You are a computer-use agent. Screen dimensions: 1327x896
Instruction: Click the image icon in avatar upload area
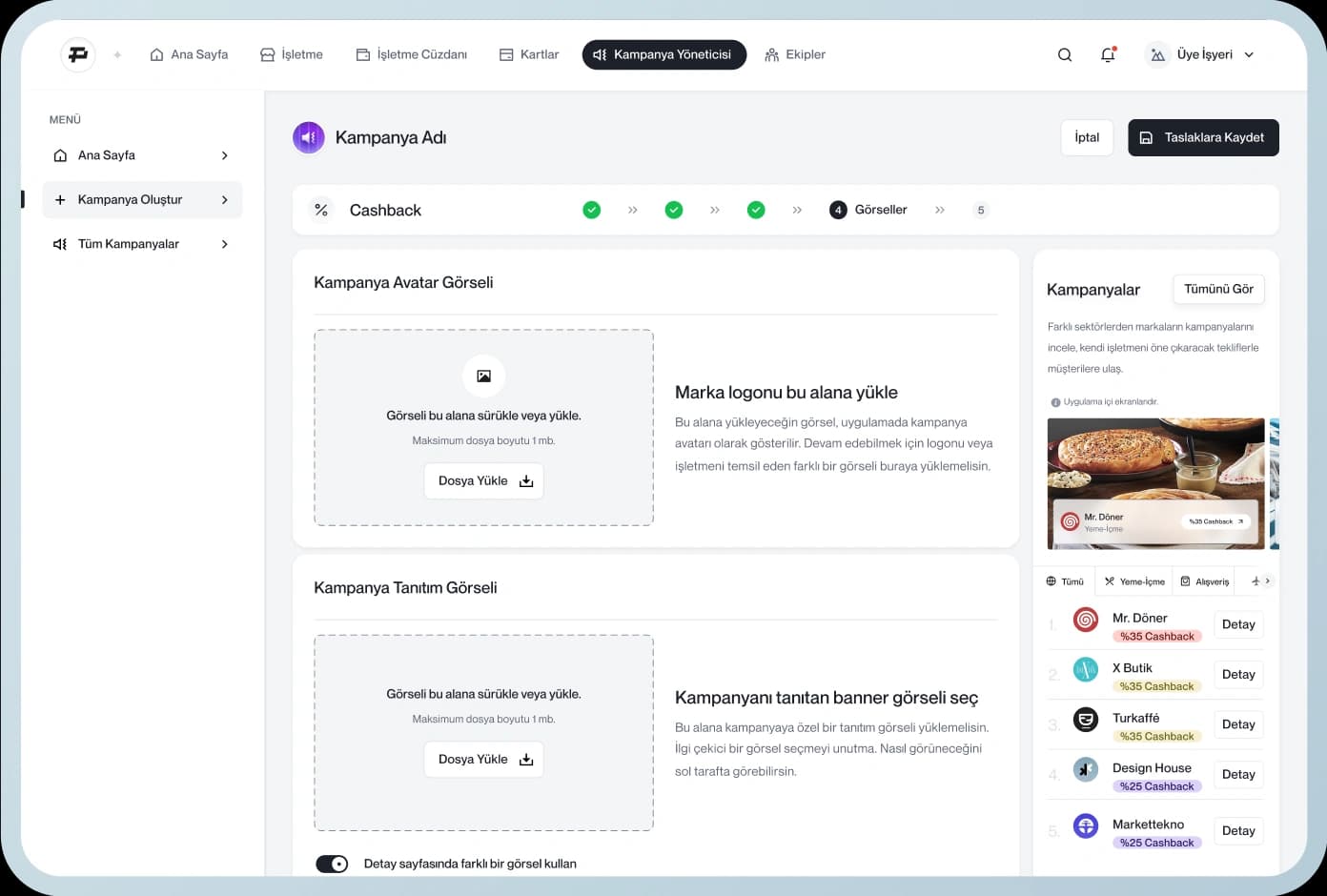click(483, 376)
